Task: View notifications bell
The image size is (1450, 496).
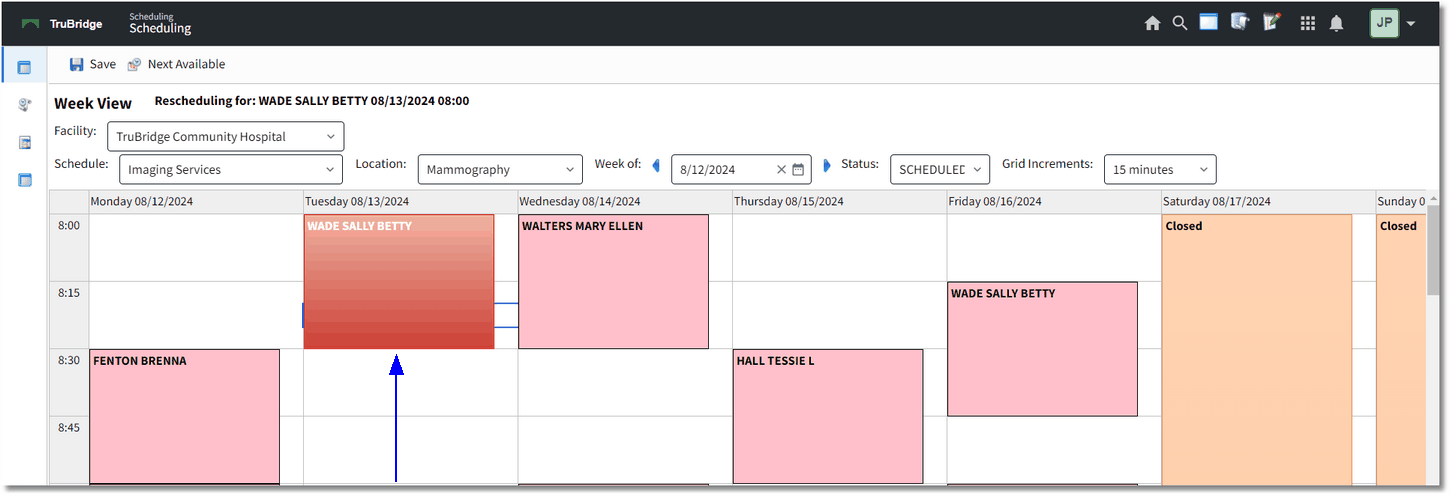Action: 1336,23
